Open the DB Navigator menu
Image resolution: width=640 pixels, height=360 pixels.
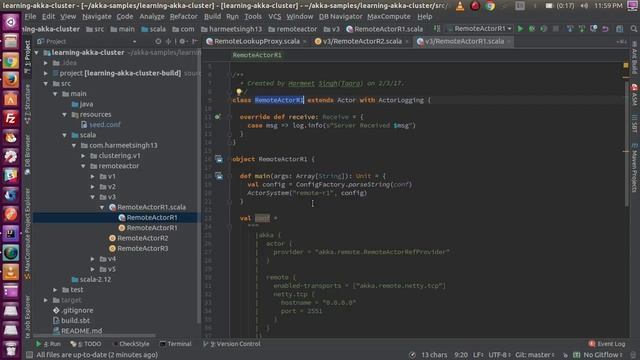[x=340, y=16]
